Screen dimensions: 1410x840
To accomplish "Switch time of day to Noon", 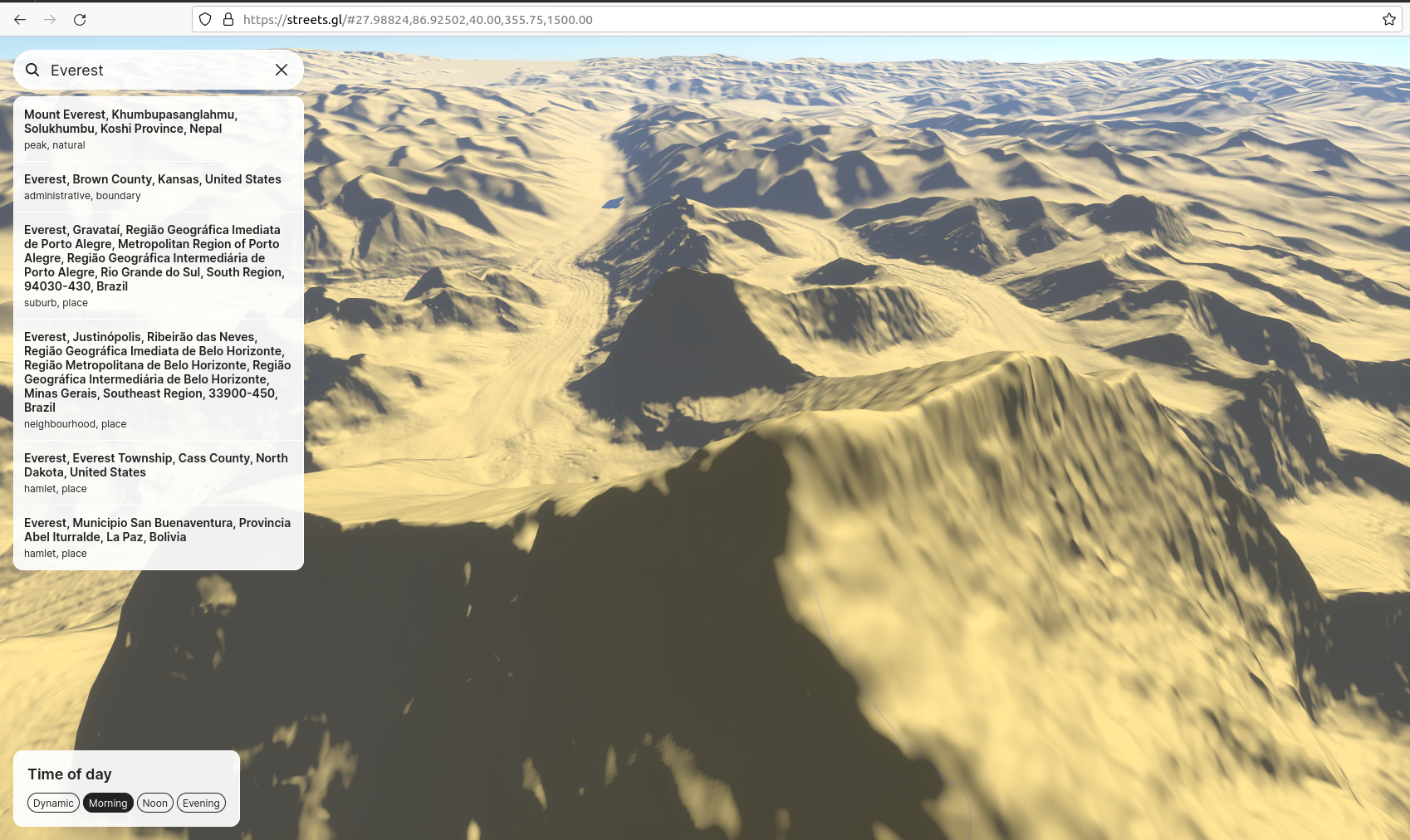I will click(154, 803).
